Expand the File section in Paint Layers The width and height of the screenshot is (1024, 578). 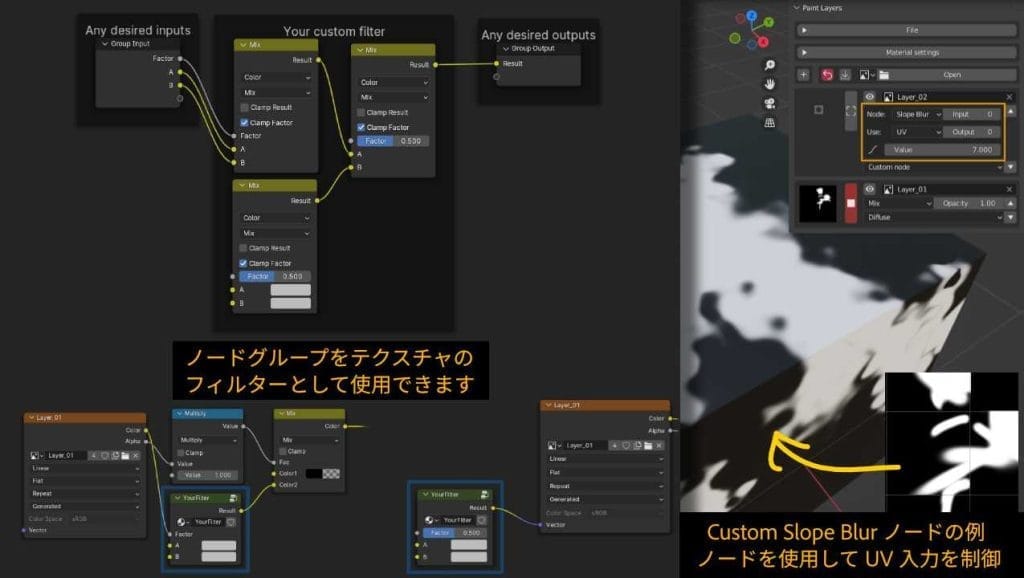pos(909,30)
